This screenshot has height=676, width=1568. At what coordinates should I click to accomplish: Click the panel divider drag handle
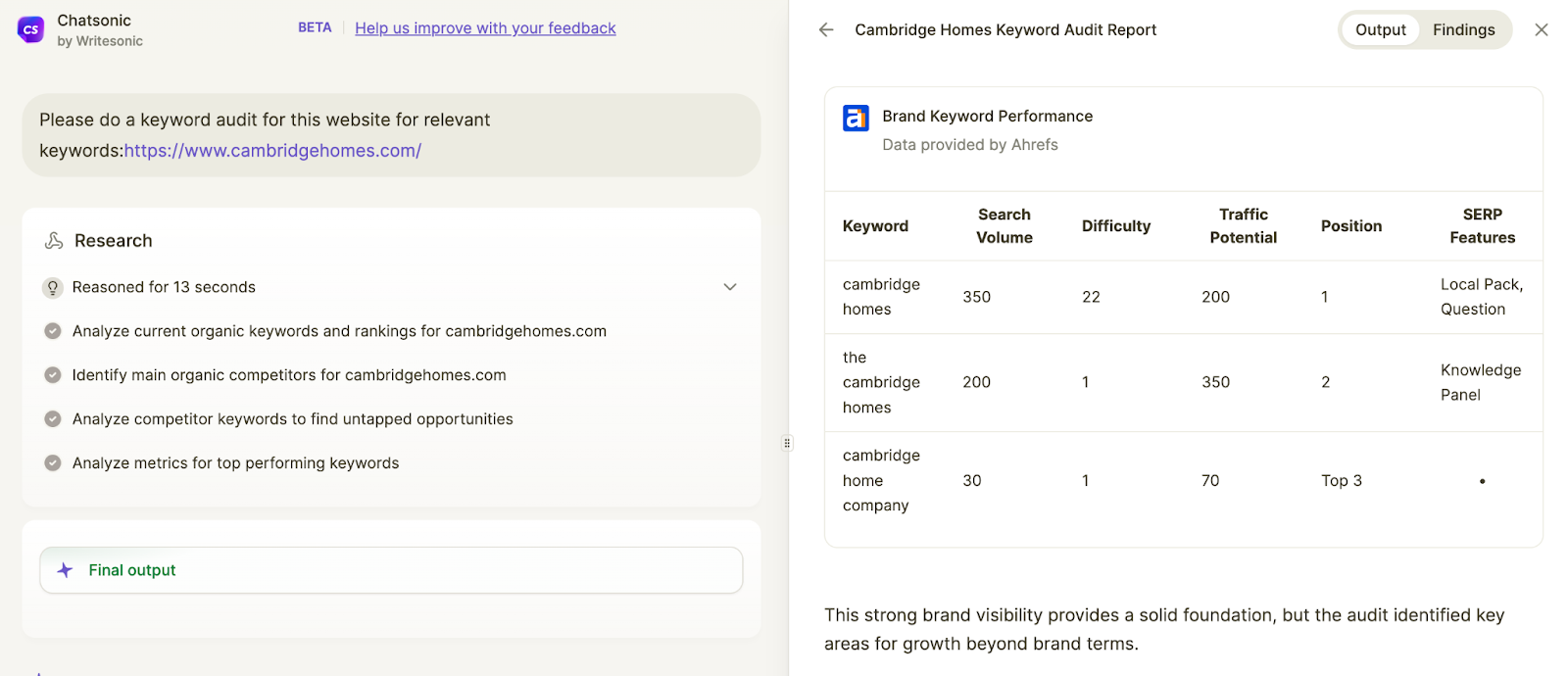point(787,443)
